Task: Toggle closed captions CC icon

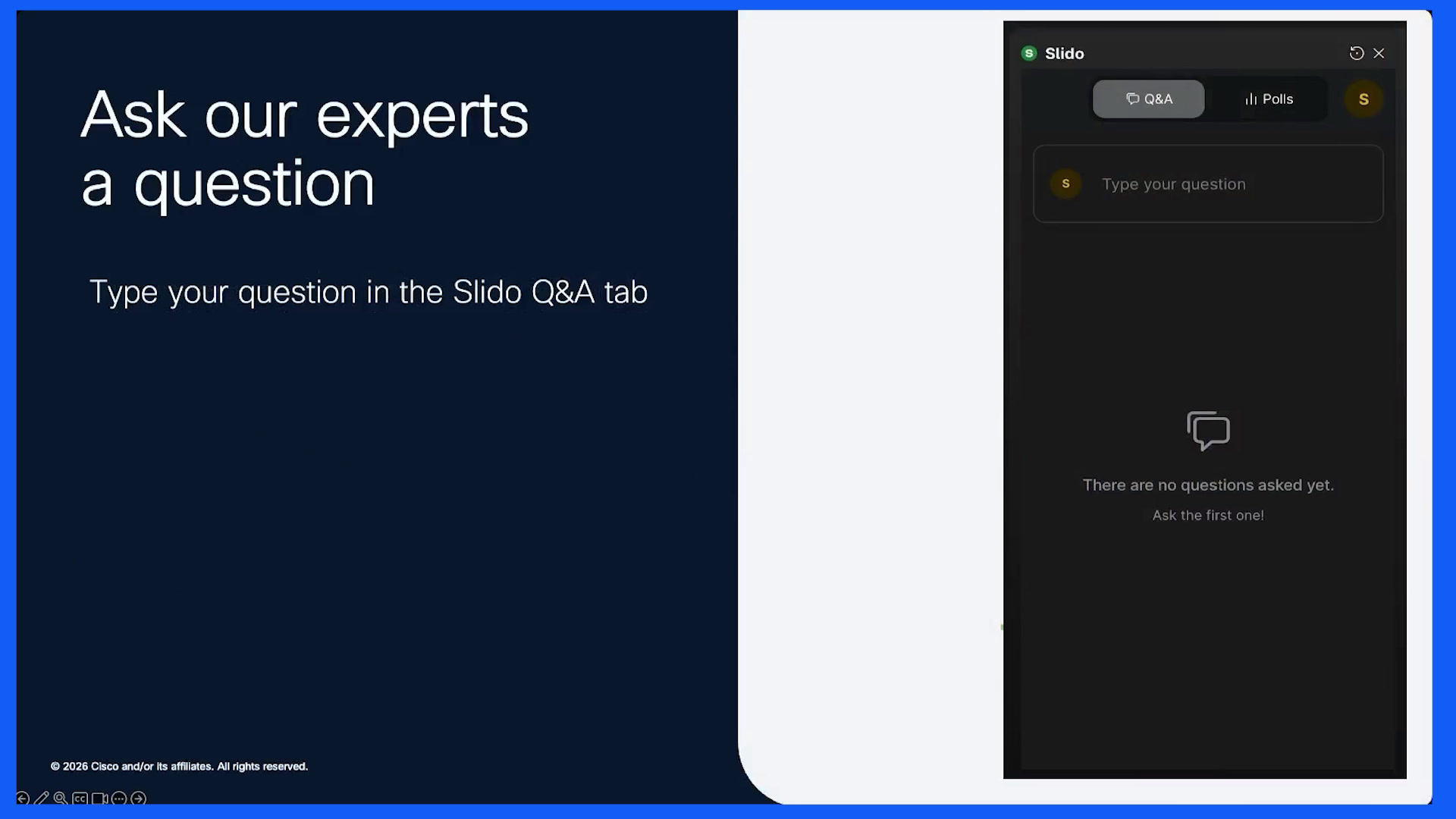Action: point(80,799)
